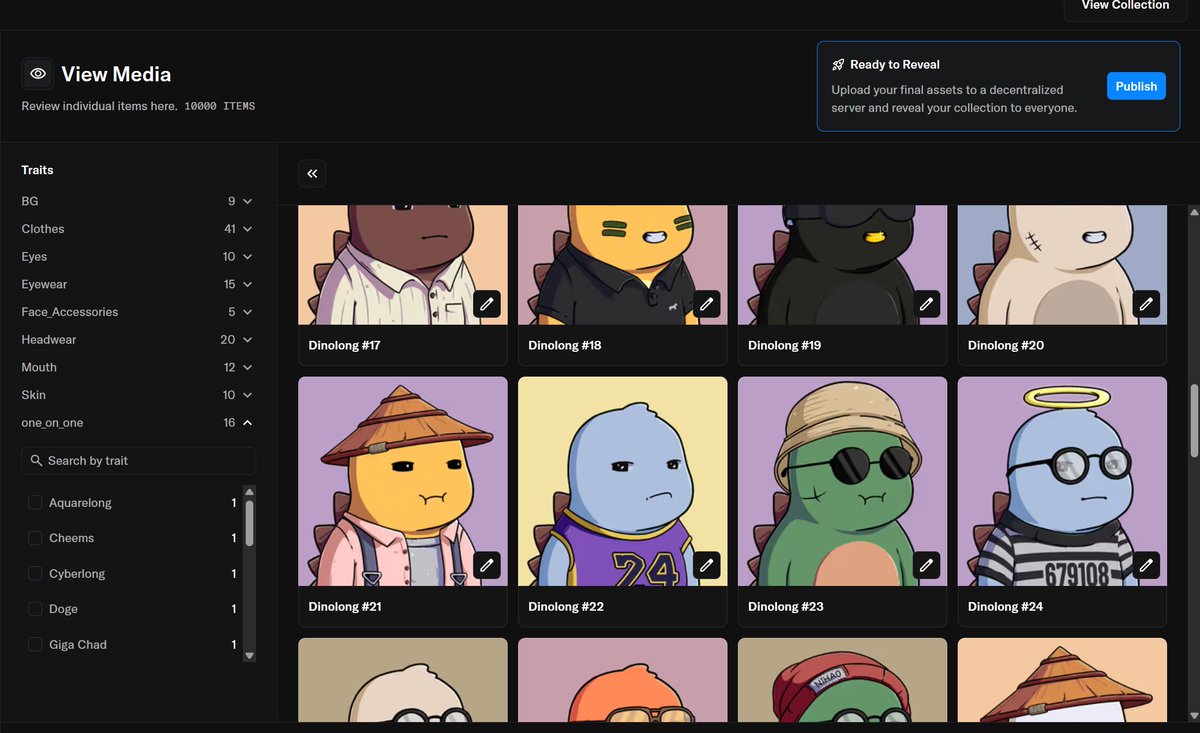Edit Dinolong #23 via pencil icon
This screenshot has height=733, width=1200.
click(927, 565)
